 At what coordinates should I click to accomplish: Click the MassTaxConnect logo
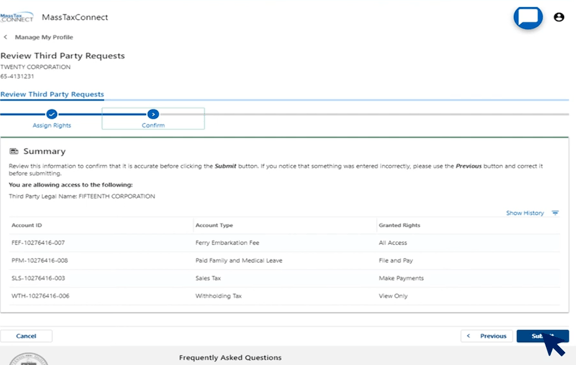pyautogui.click(x=17, y=17)
